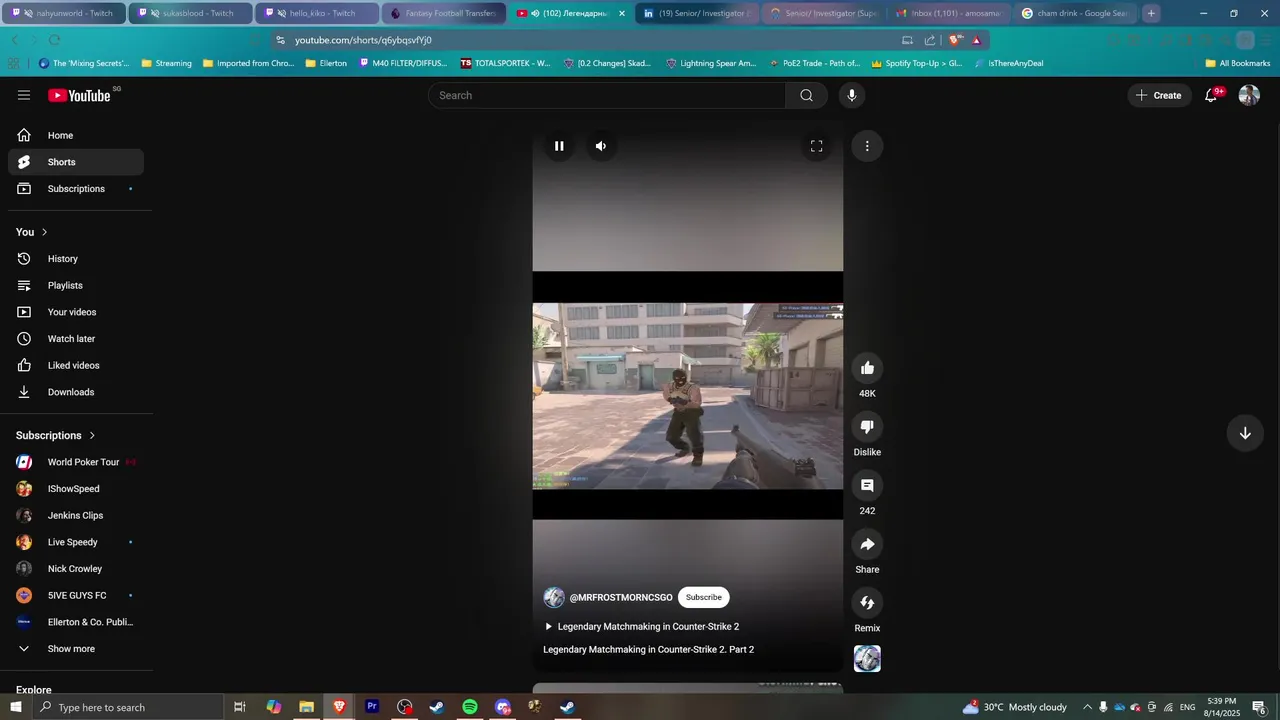Open Watch later list
This screenshot has width=1280, height=720.
(76, 339)
